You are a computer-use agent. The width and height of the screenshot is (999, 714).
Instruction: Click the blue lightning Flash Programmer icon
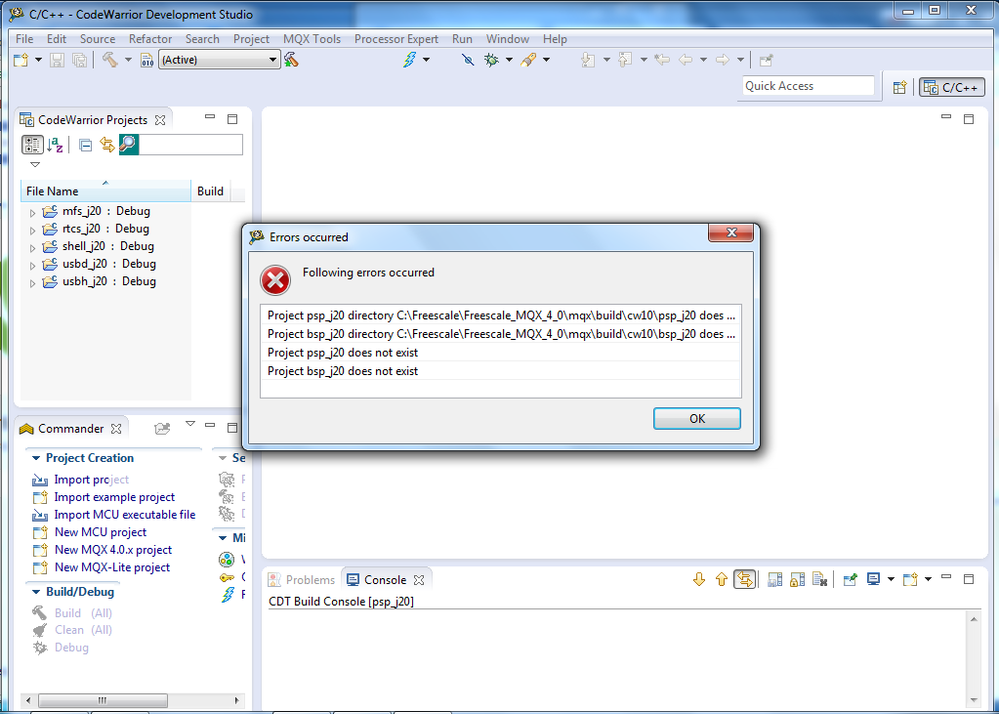[410, 60]
